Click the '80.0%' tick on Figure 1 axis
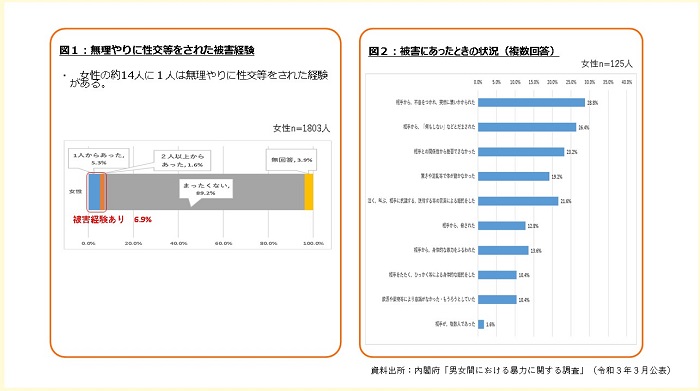This screenshot has height=391, width=700. click(268, 243)
